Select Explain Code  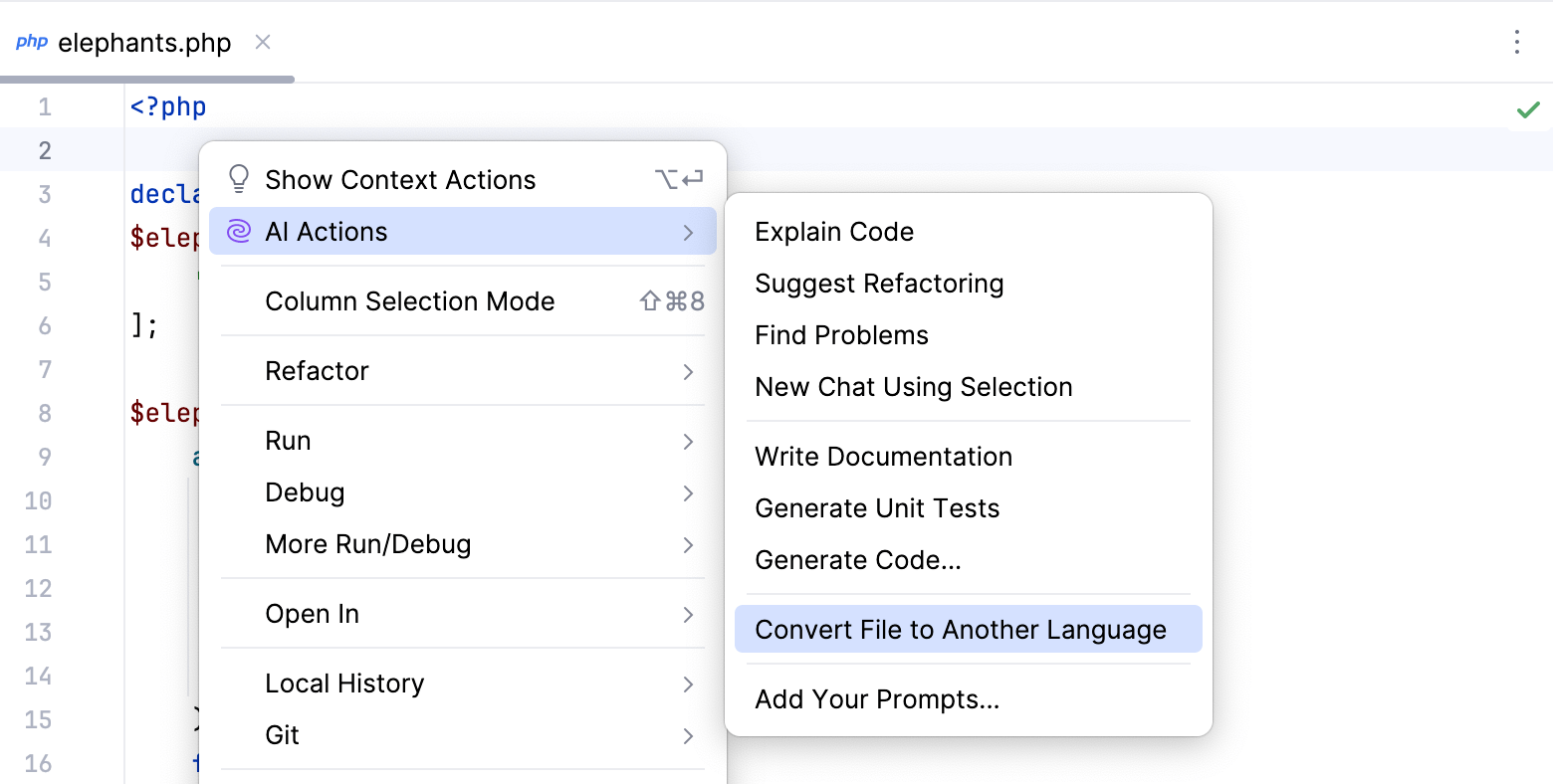click(834, 231)
